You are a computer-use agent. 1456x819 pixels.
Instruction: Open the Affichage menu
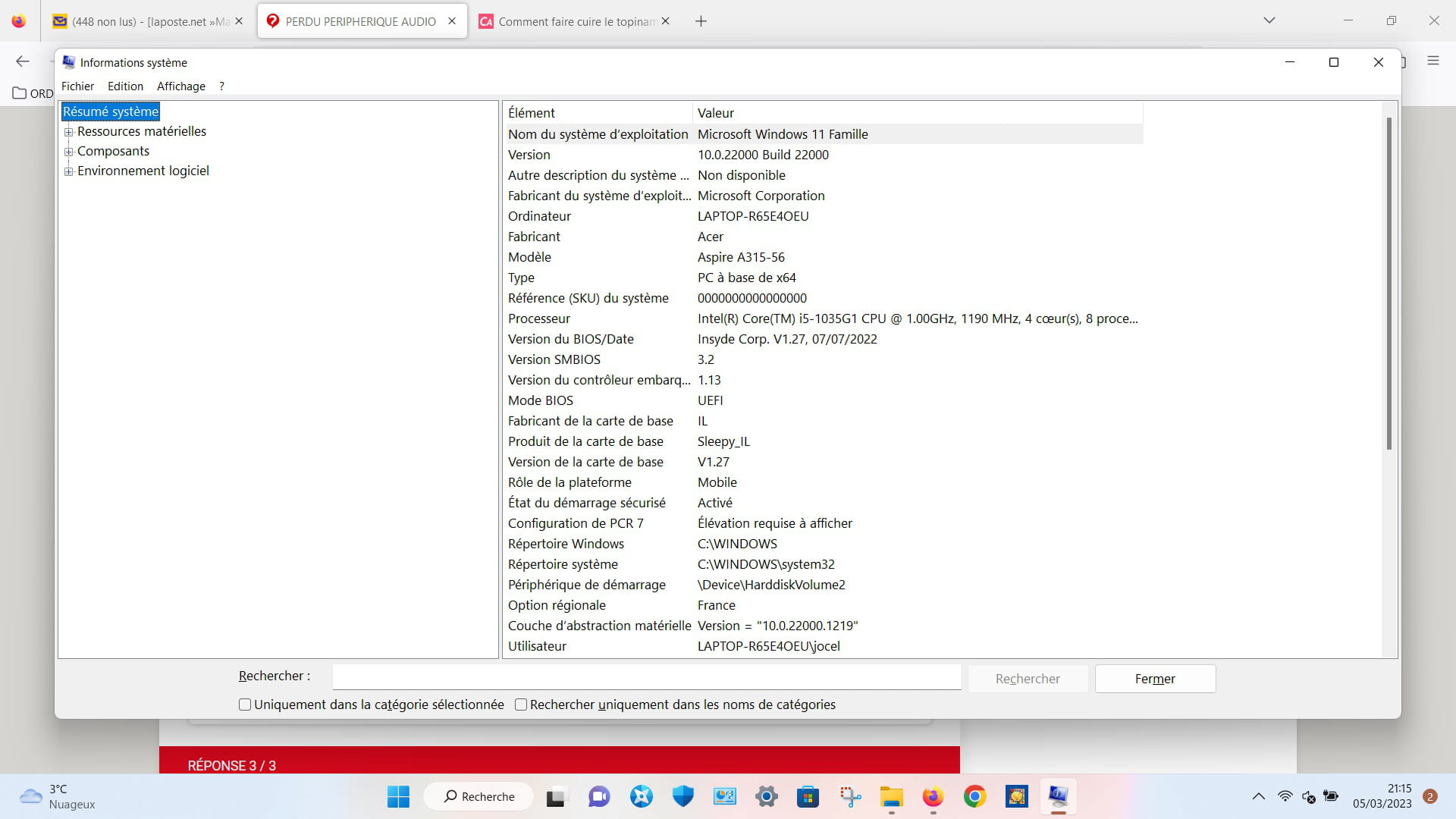(x=181, y=86)
